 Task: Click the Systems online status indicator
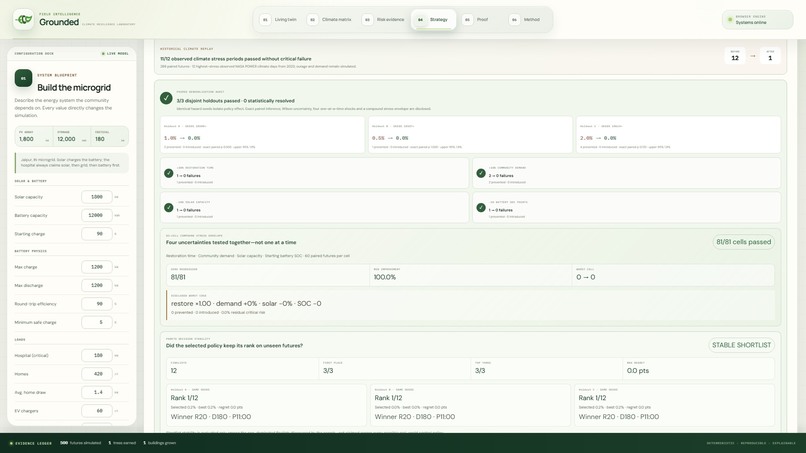[757, 20]
